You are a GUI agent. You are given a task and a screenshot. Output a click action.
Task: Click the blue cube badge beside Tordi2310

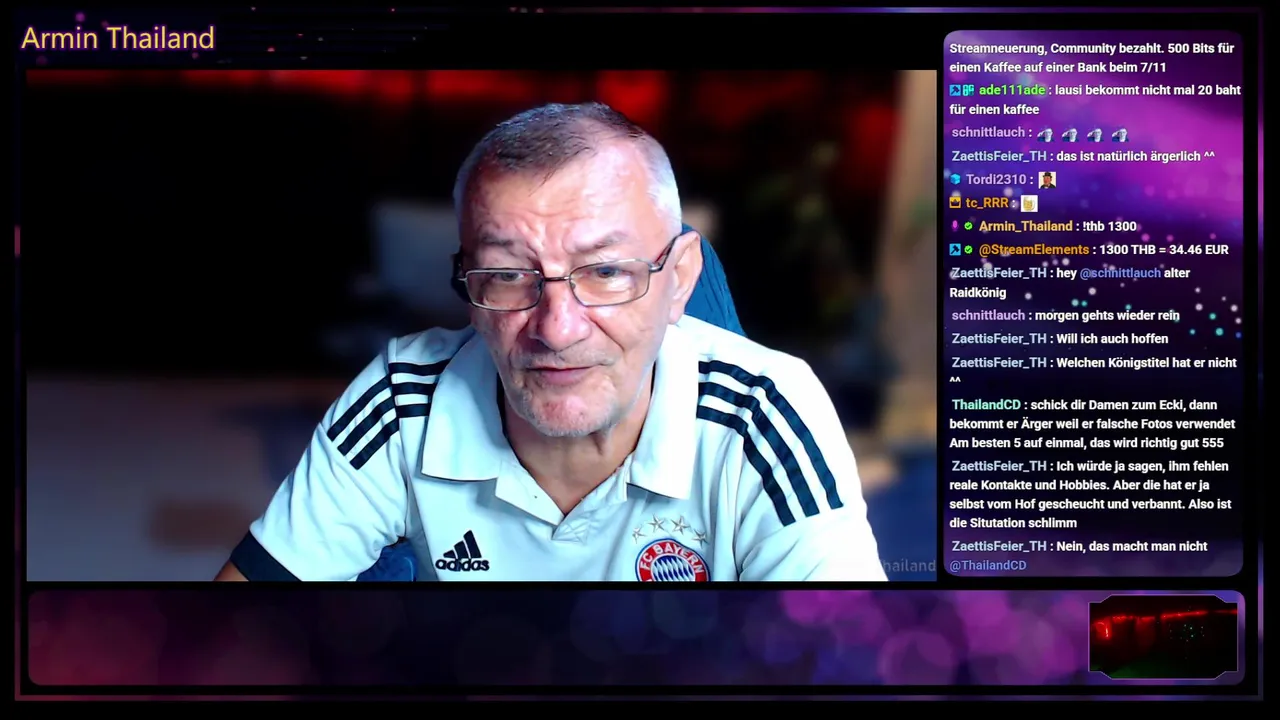coord(955,180)
